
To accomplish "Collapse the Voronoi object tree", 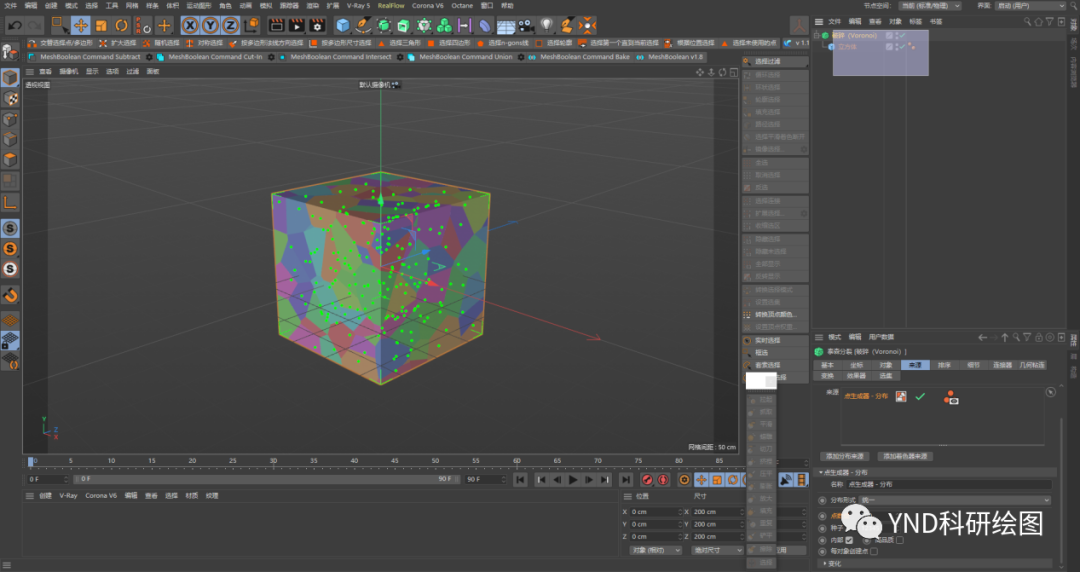I will (817, 35).
